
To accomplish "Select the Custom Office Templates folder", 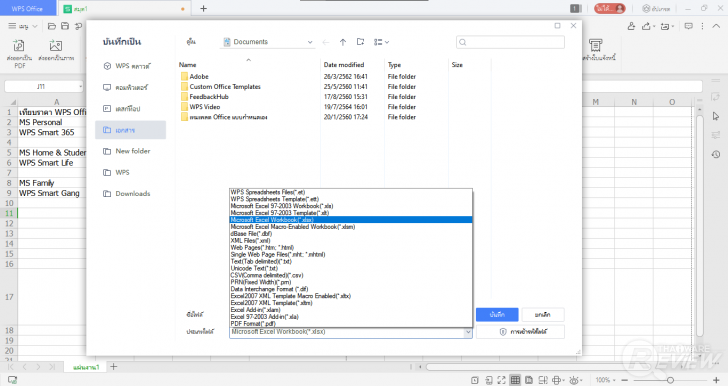I will pos(221,87).
